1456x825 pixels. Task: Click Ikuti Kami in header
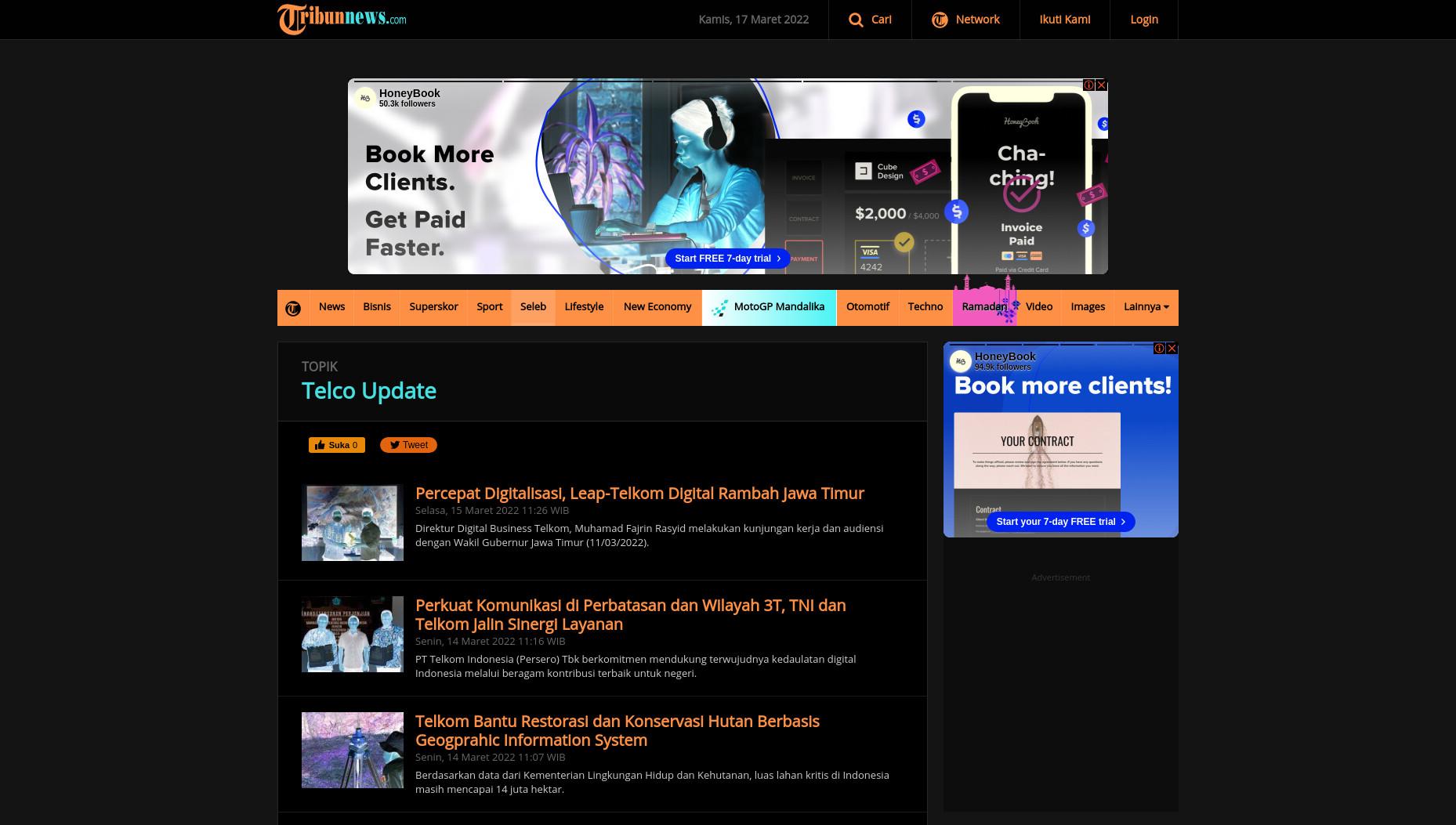[x=1065, y=20]
